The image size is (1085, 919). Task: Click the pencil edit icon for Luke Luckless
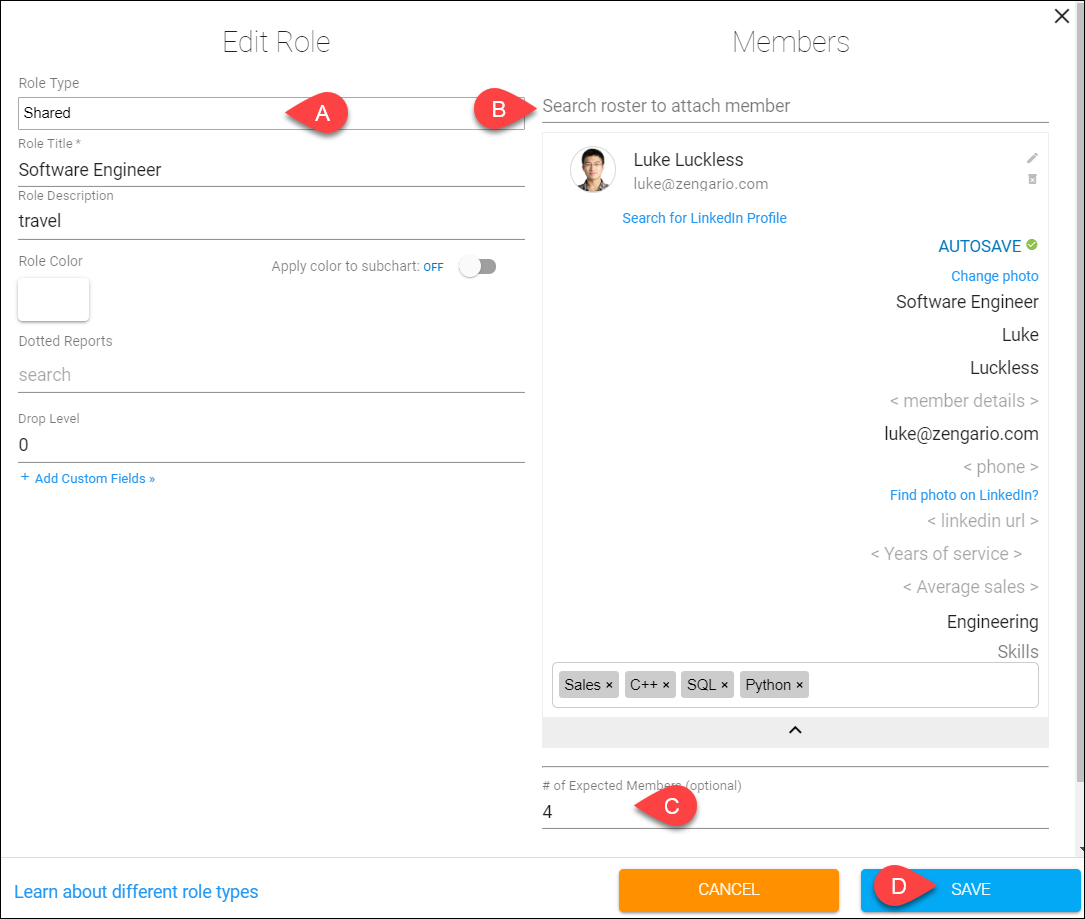tap(1032, 158)
